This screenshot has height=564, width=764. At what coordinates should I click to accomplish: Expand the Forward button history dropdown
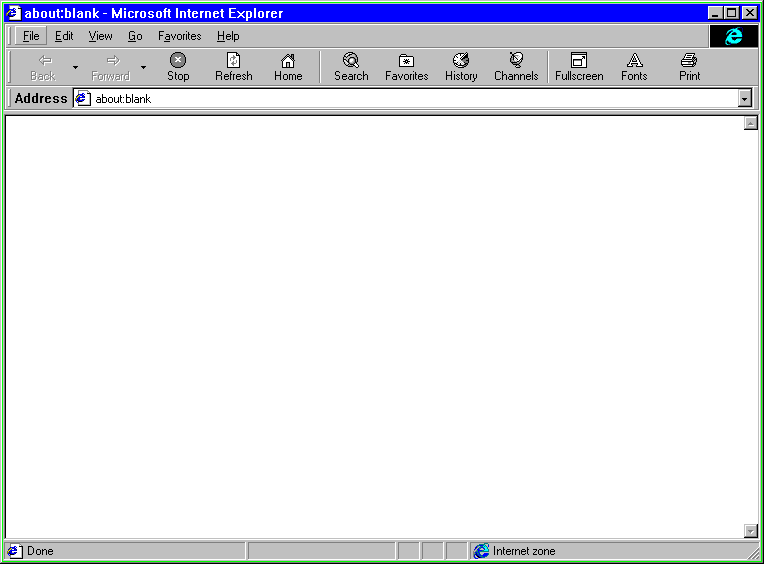(x=143, y=68)
